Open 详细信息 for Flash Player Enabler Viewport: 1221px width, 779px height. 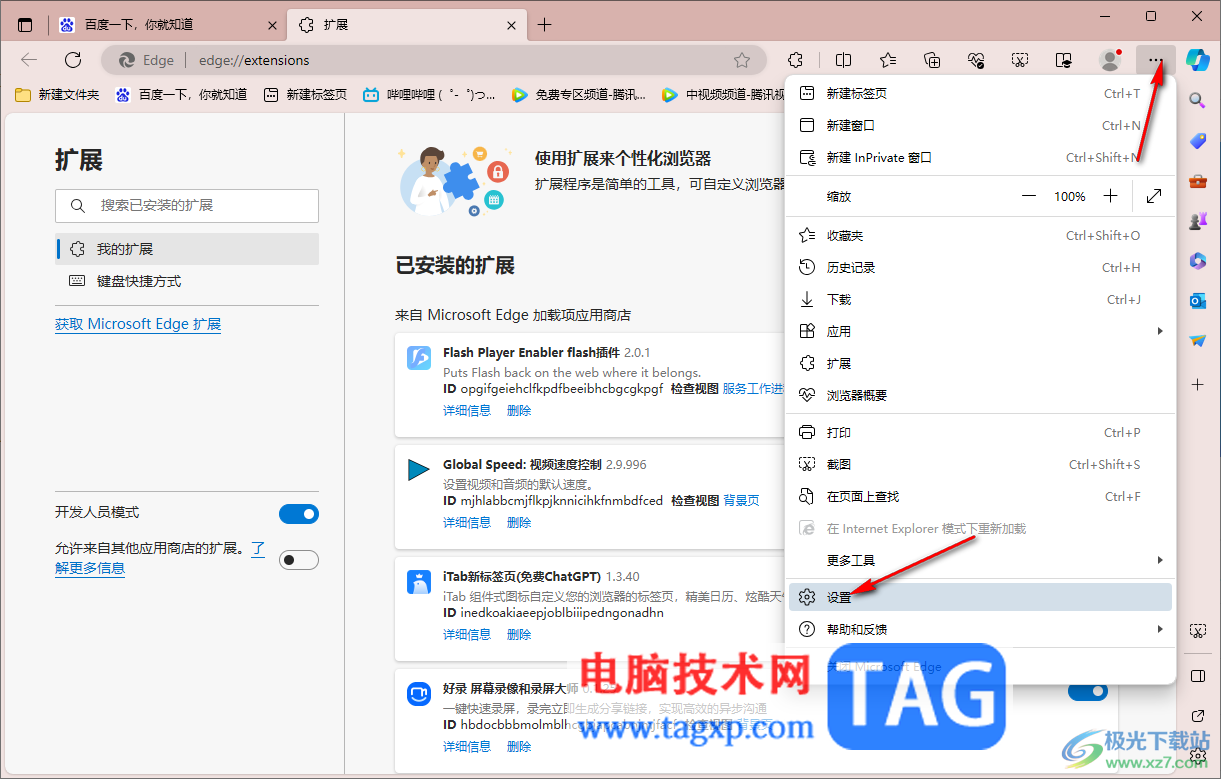467,410
